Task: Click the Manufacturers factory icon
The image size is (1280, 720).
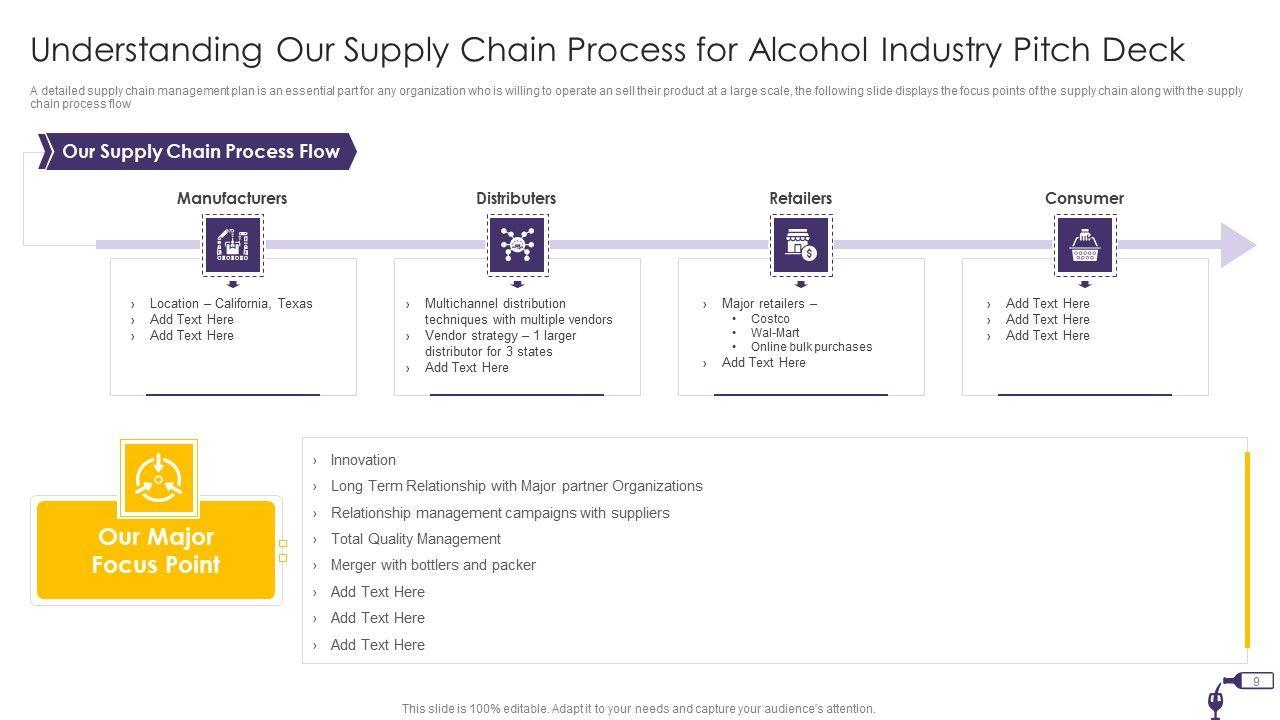Action: pyautogui.click(x=233, y=245)
